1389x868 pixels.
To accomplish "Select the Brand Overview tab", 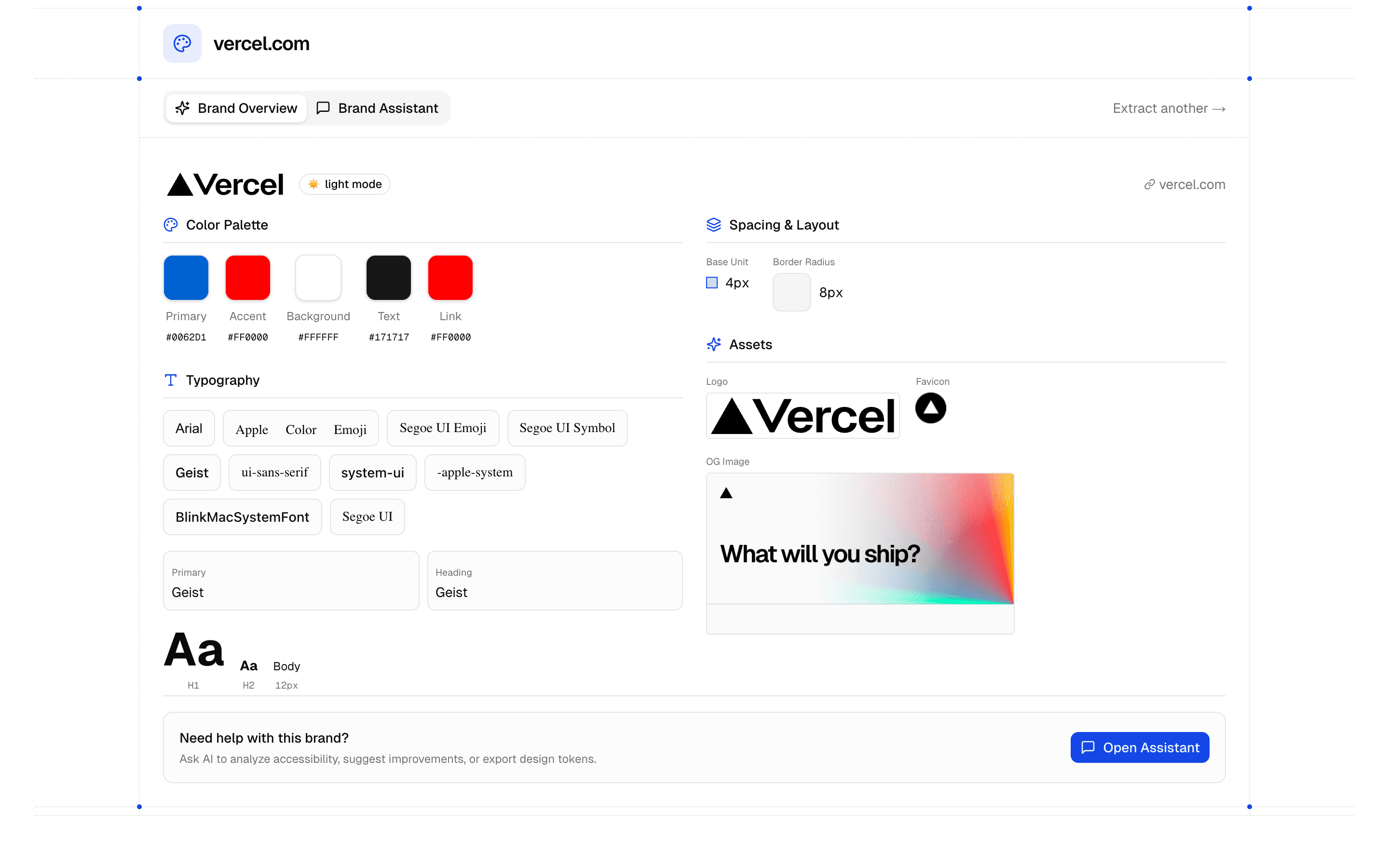I will (x=235, y=108).
